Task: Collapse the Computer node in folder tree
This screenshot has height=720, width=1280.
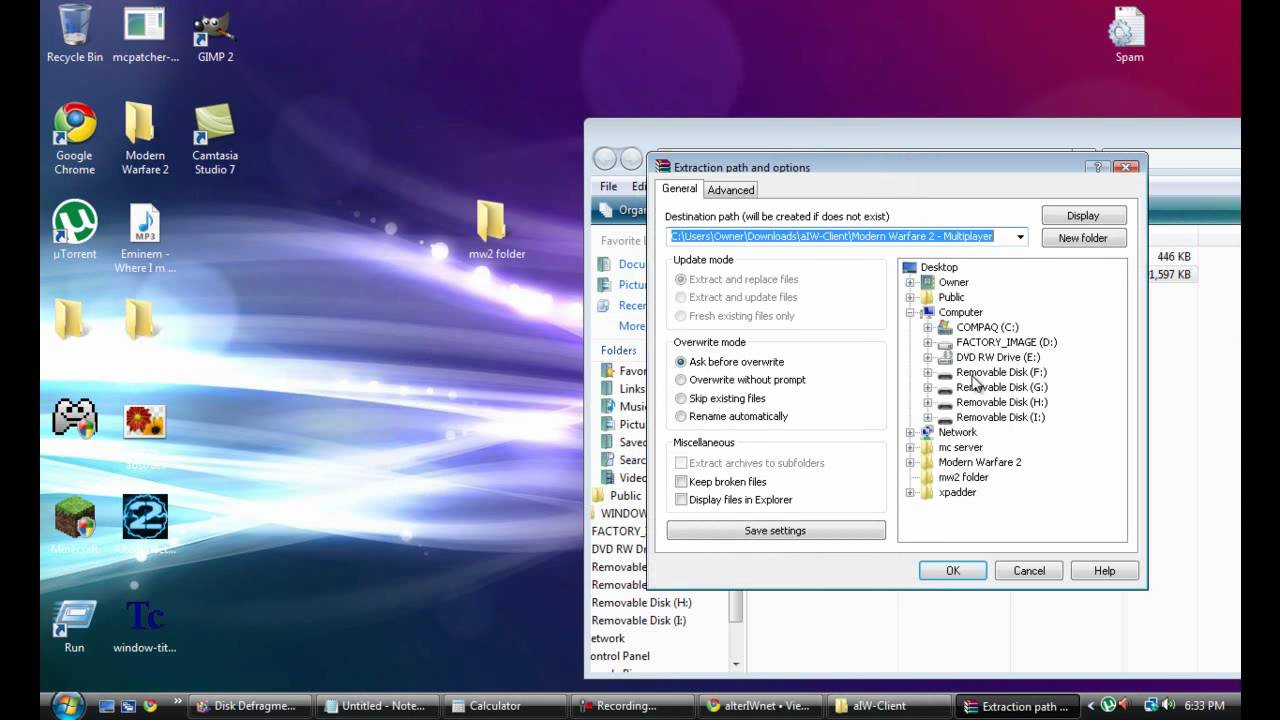Action: 910,312
